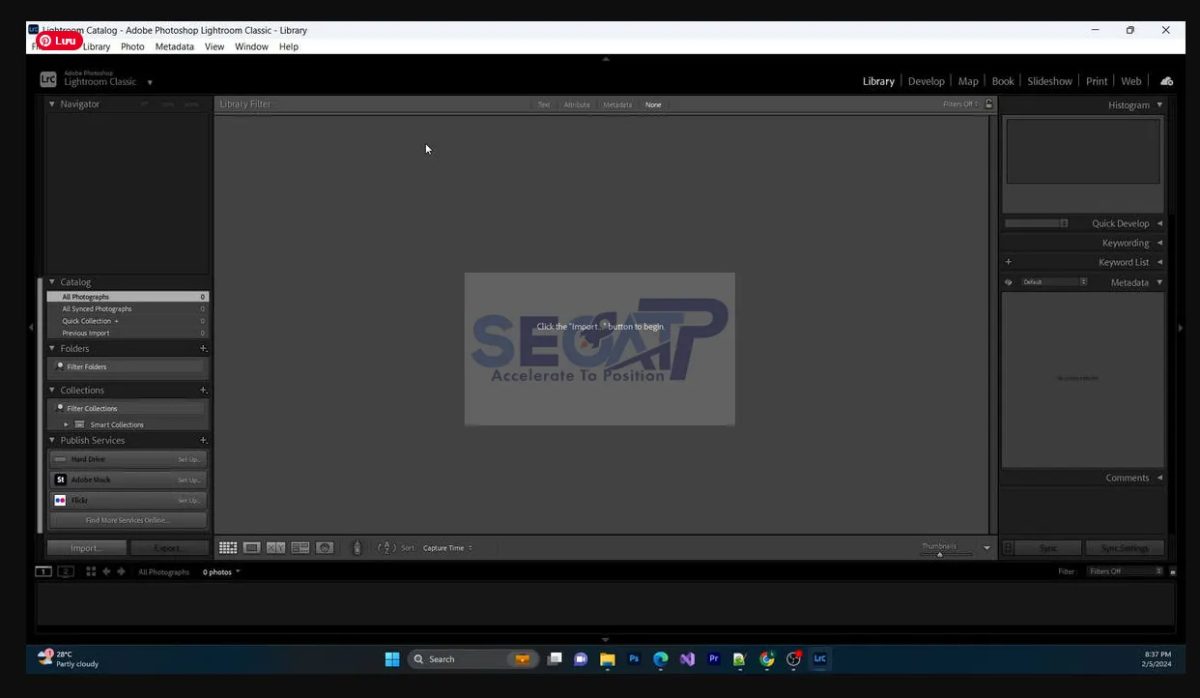This screenshot has width=1200, height=698.
Task: Click the Flickr service icon
Action: click(x=60, y=500)
